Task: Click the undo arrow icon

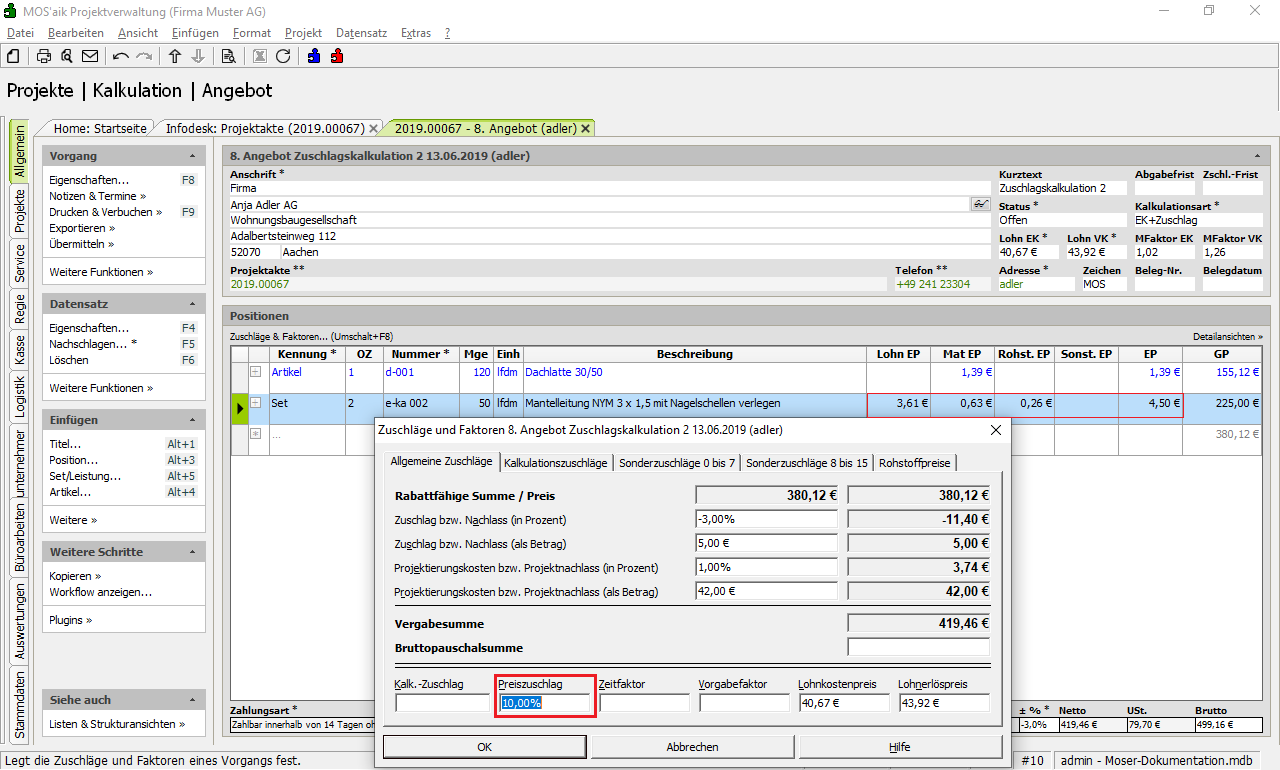Action: pyautogui.click(x=121, y=56)
